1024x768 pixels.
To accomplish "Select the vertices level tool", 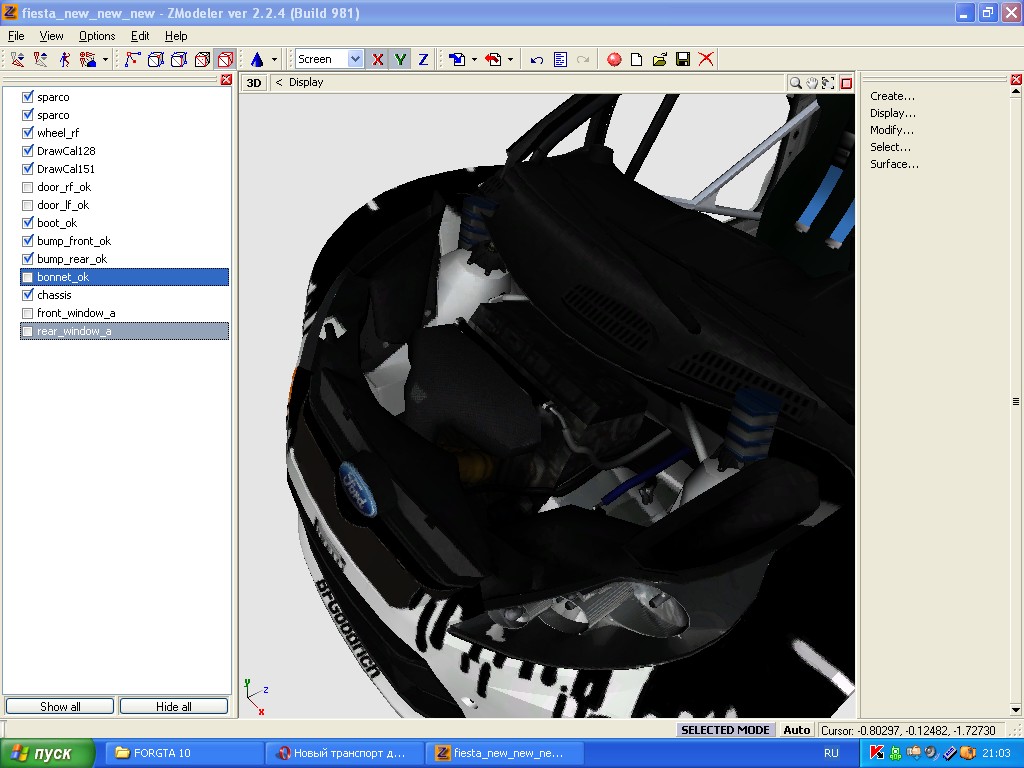I will click(x=132, y=60).
